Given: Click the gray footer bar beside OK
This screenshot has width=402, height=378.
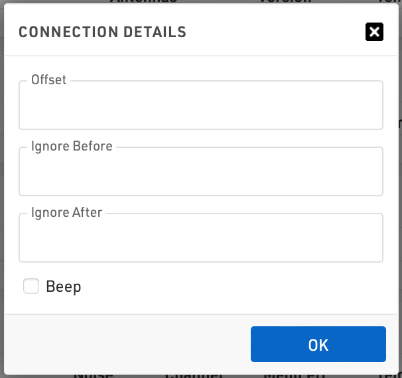Looking at the screenshot, I should 127,344.
